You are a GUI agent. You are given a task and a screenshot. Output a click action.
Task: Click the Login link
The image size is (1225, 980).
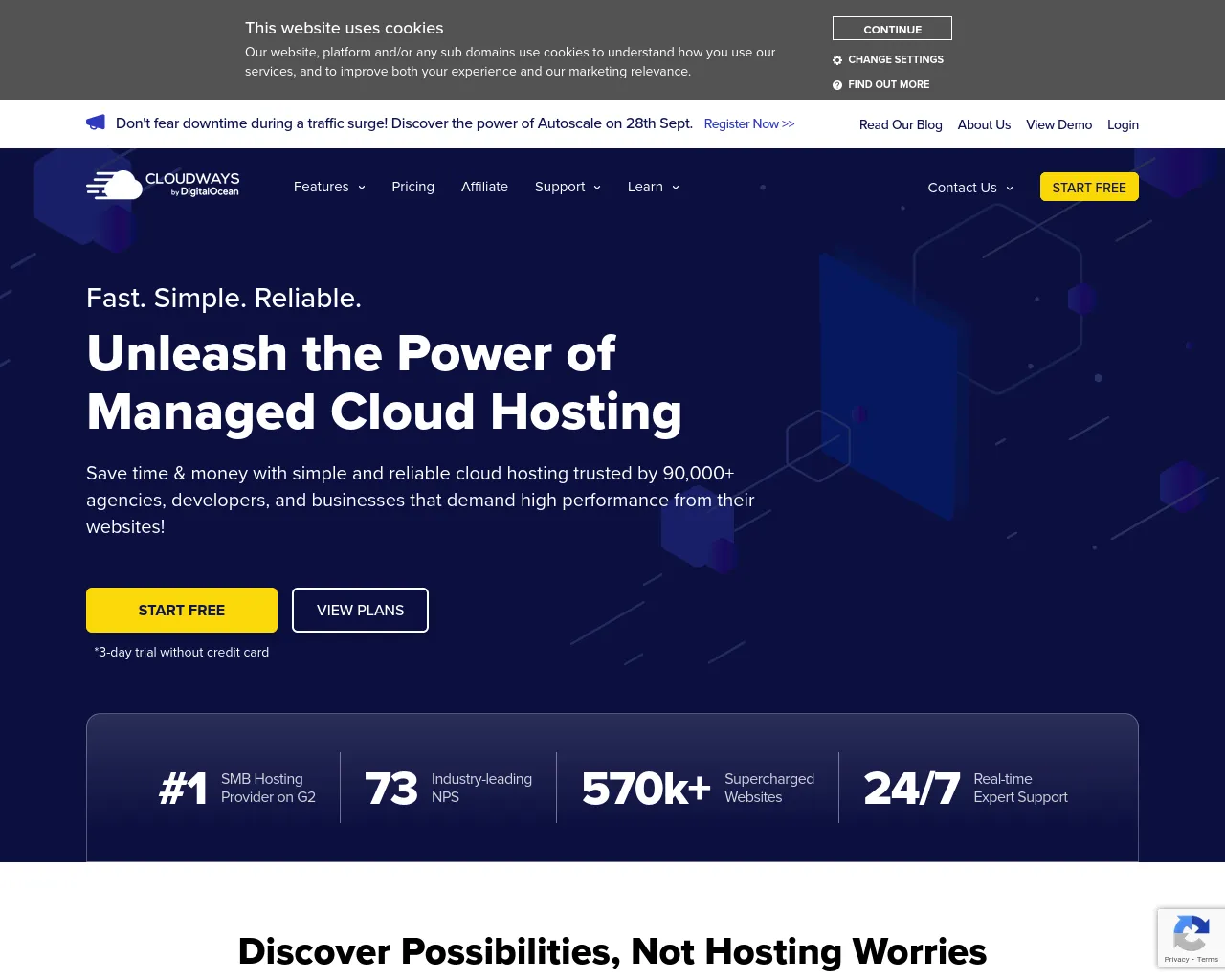(1123, 125)
